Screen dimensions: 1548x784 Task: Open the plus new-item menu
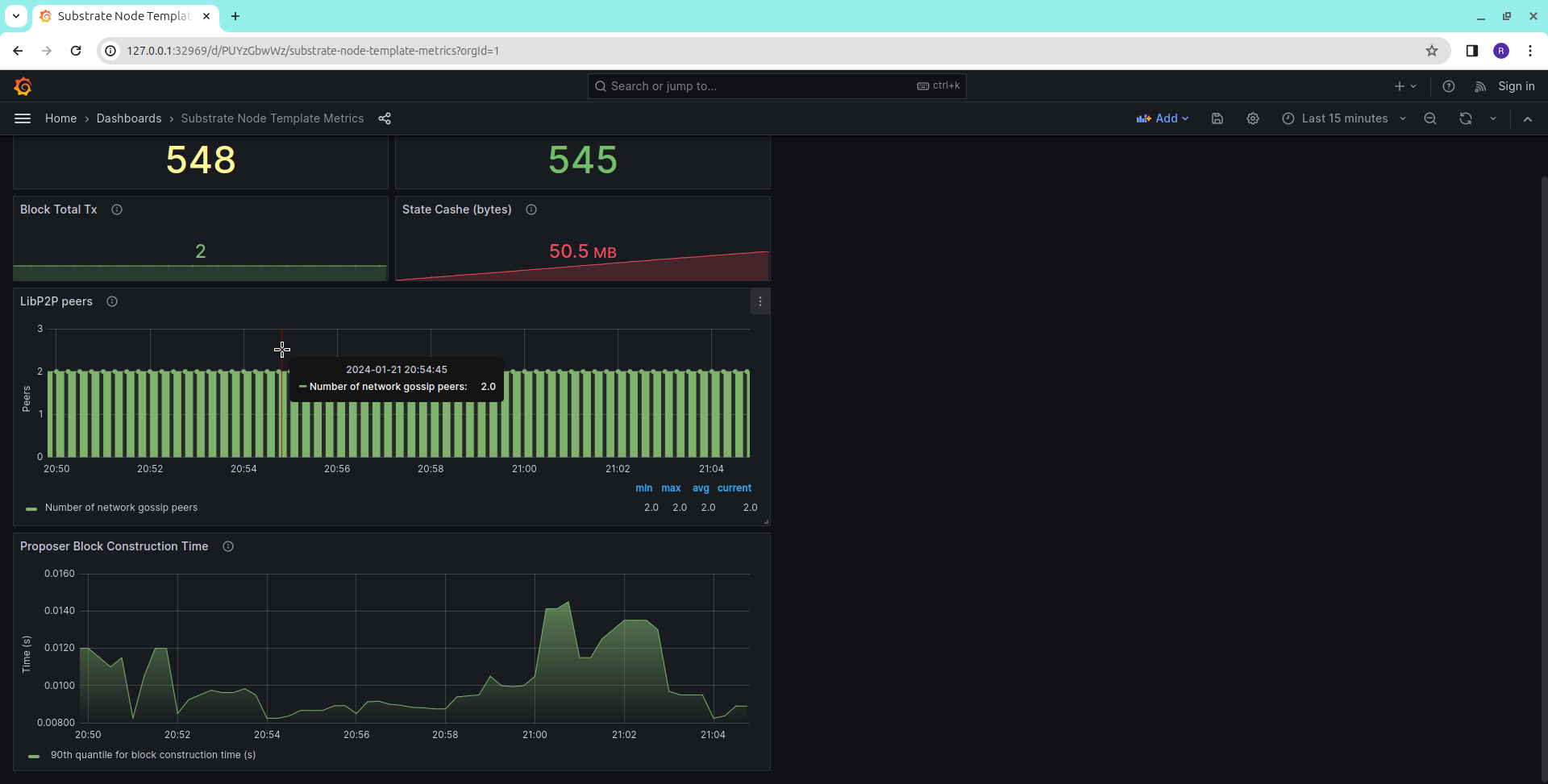point(1405,86)
